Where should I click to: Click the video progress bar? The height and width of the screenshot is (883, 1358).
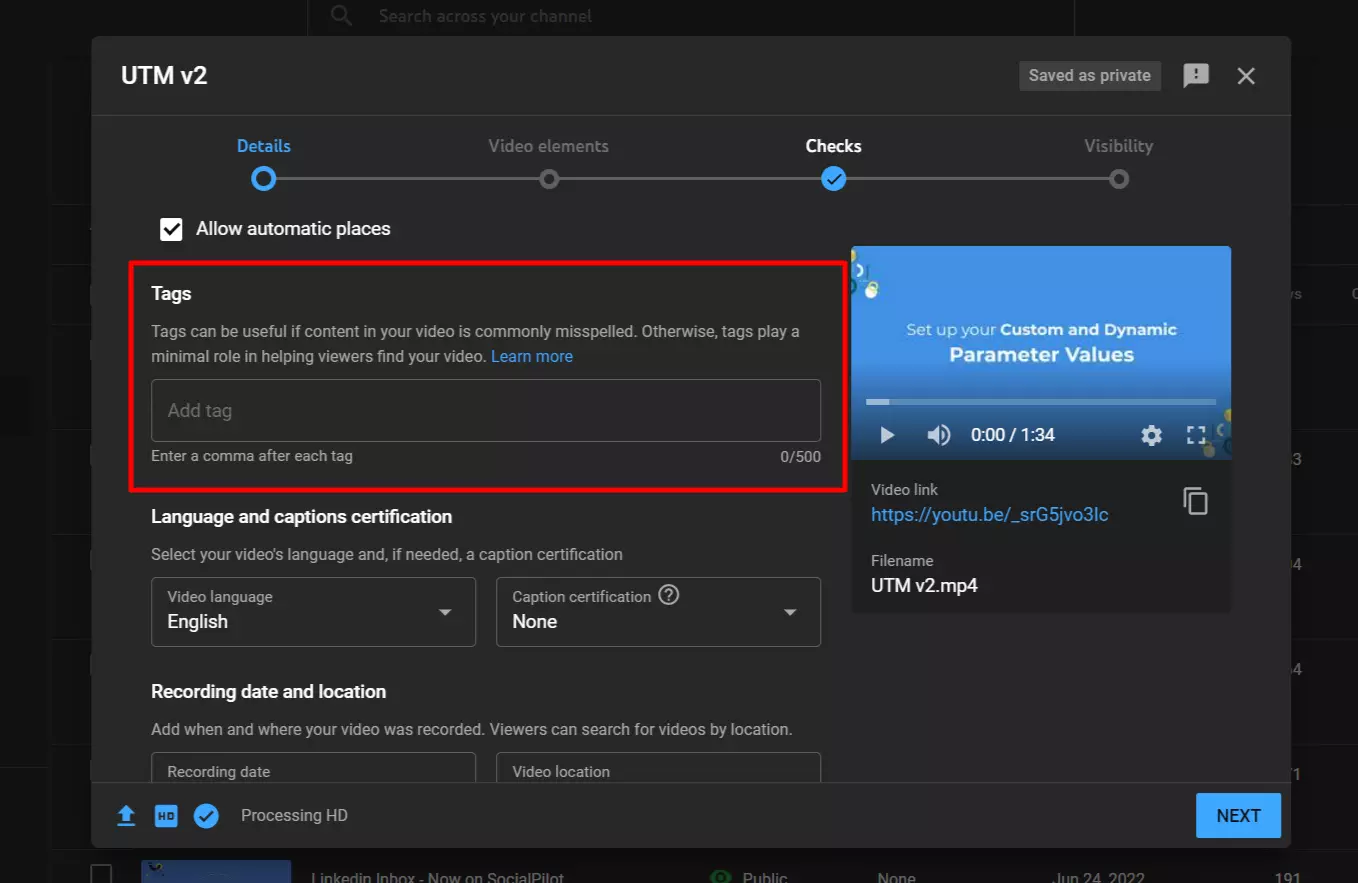click(1040, 402)
